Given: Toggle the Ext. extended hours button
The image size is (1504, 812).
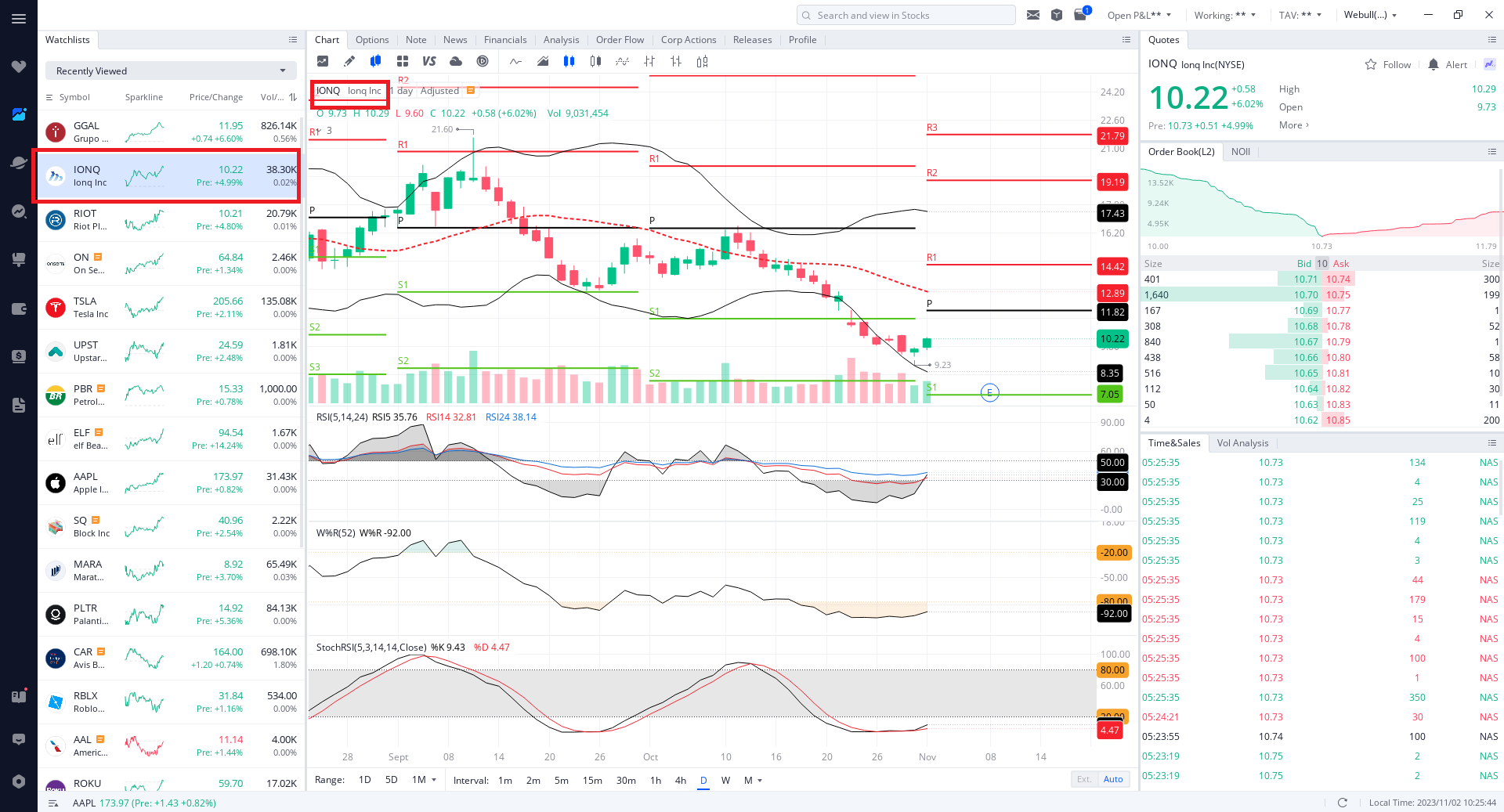Looking at the screenshot, I should coord(1084,779).
